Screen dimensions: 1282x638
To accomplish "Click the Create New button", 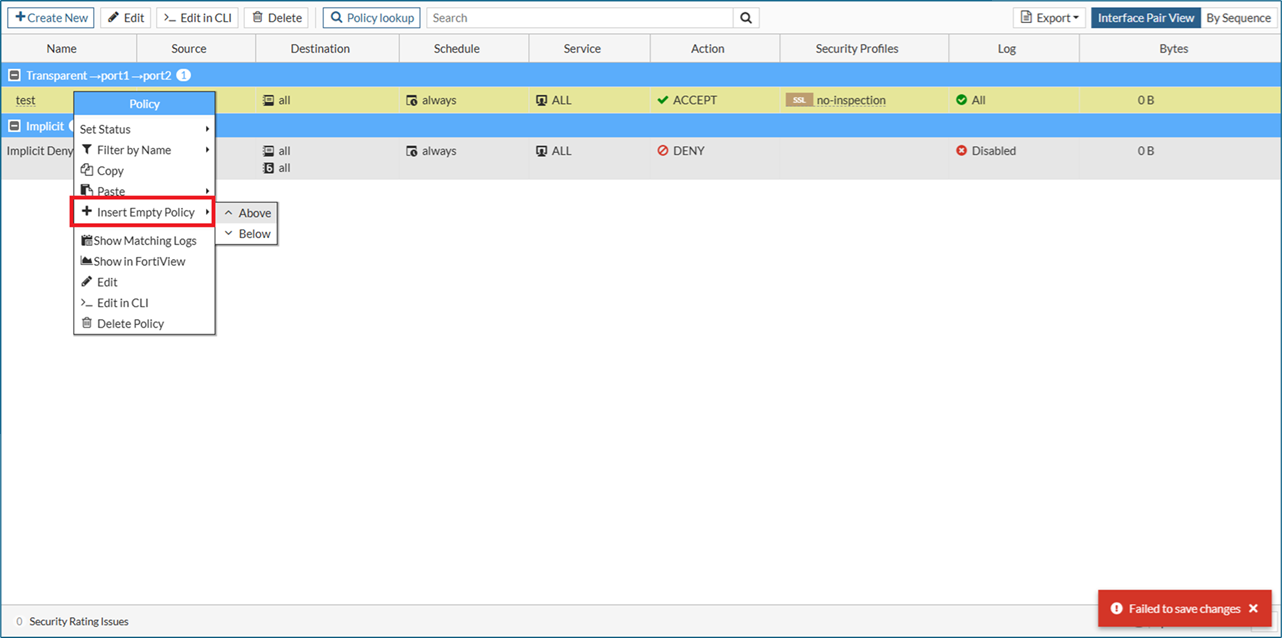I will click(x=51, y=18).
